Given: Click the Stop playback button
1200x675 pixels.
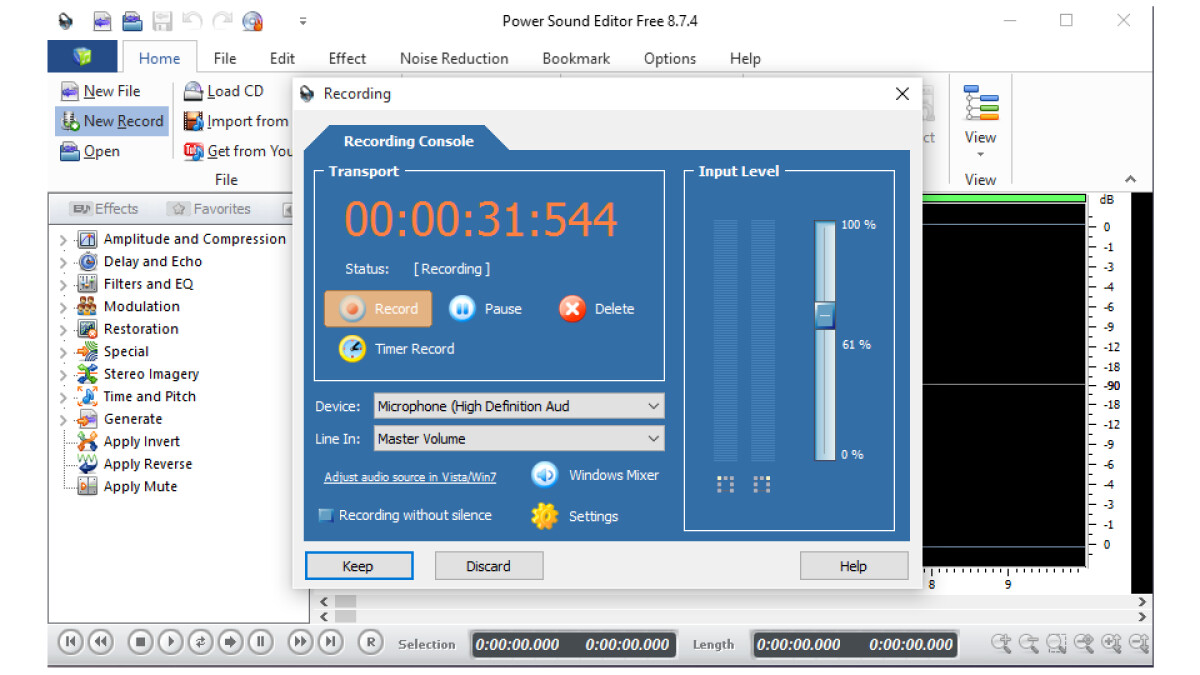Looking at the screenshot, I should point(141,642).
